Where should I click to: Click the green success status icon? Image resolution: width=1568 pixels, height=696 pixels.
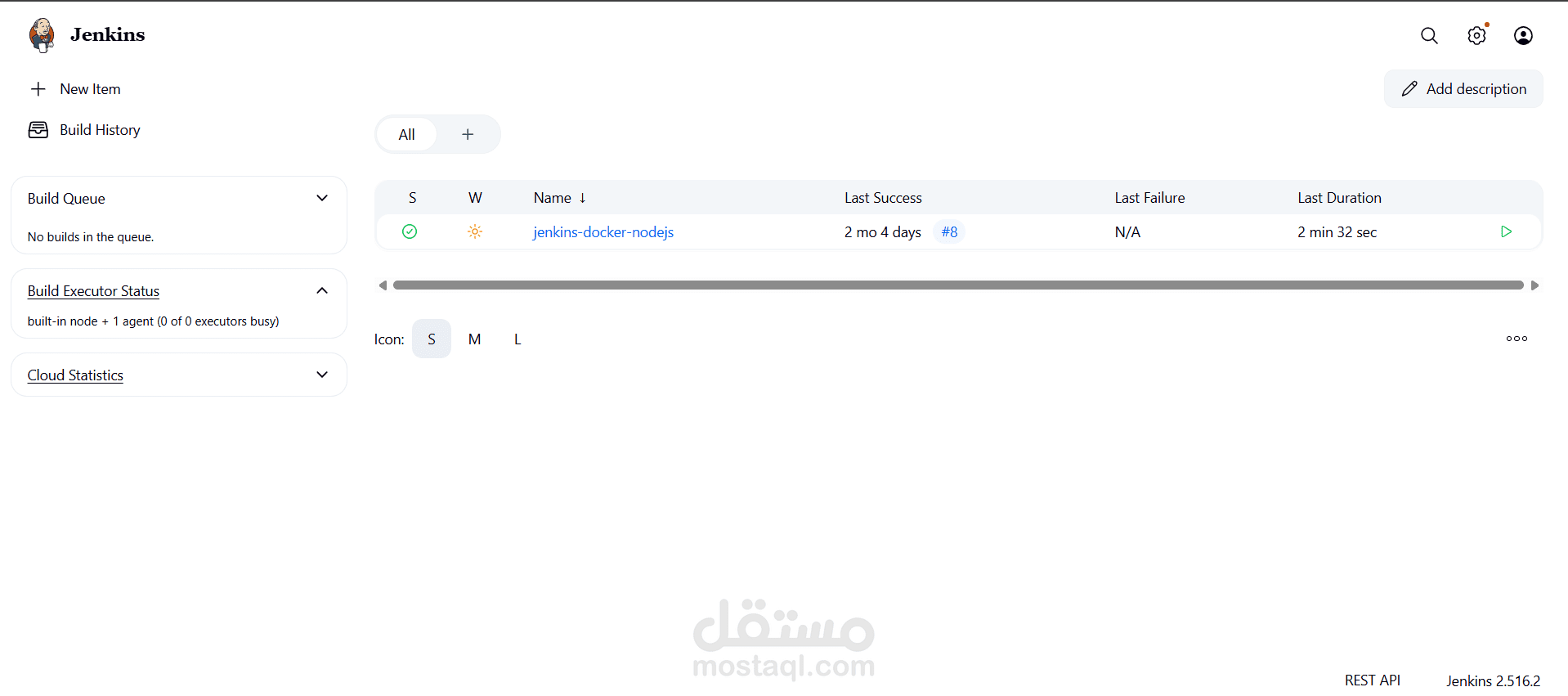(x=410, y=231)
